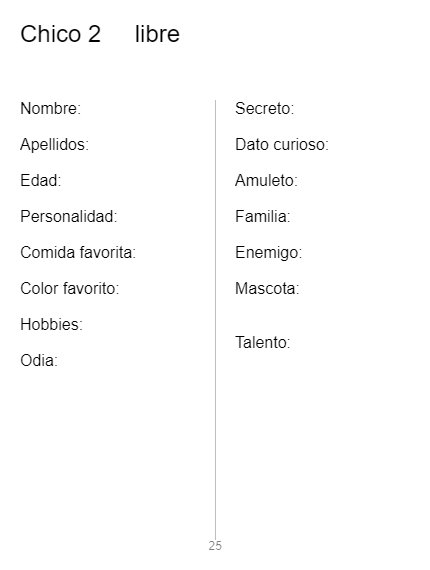Click the 'Talento:' label
The height and width of the screenshot is (570, 430).
262,342
